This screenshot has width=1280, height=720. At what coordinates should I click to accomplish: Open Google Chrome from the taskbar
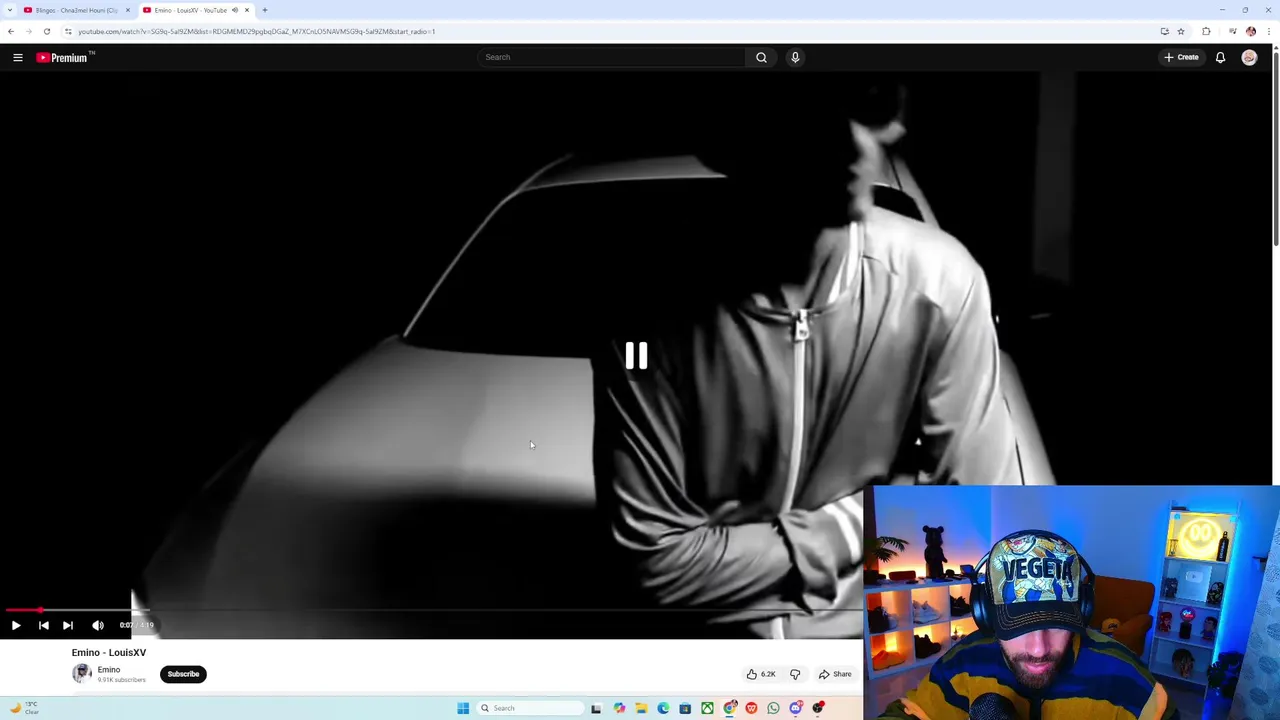(730, 708)
